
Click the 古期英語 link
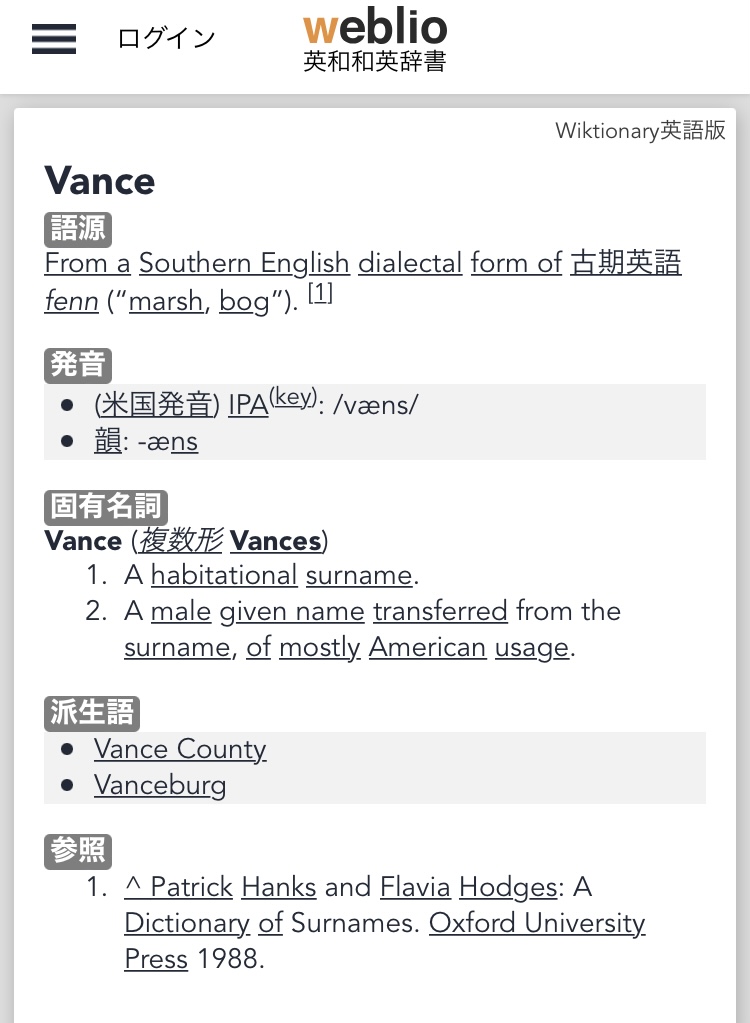[626, 263]
